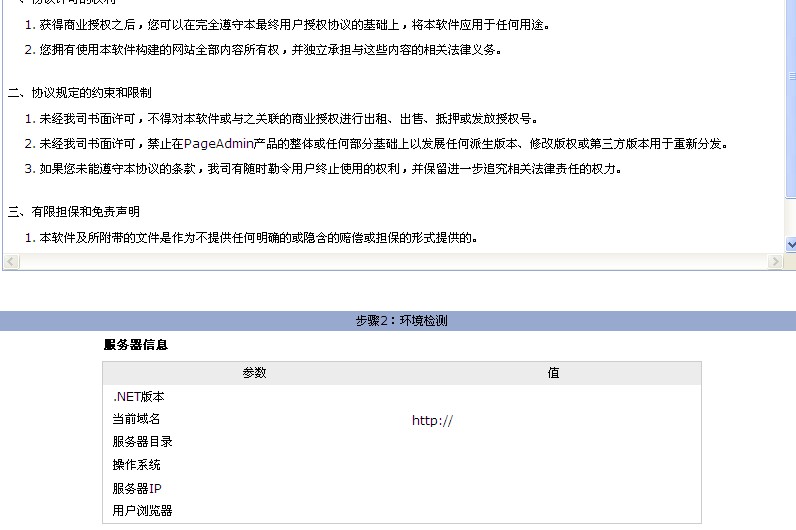This screenshot has width=796, height=530.
Task: Select the 步骤2：环境检测 header bar
Action: 398,321
